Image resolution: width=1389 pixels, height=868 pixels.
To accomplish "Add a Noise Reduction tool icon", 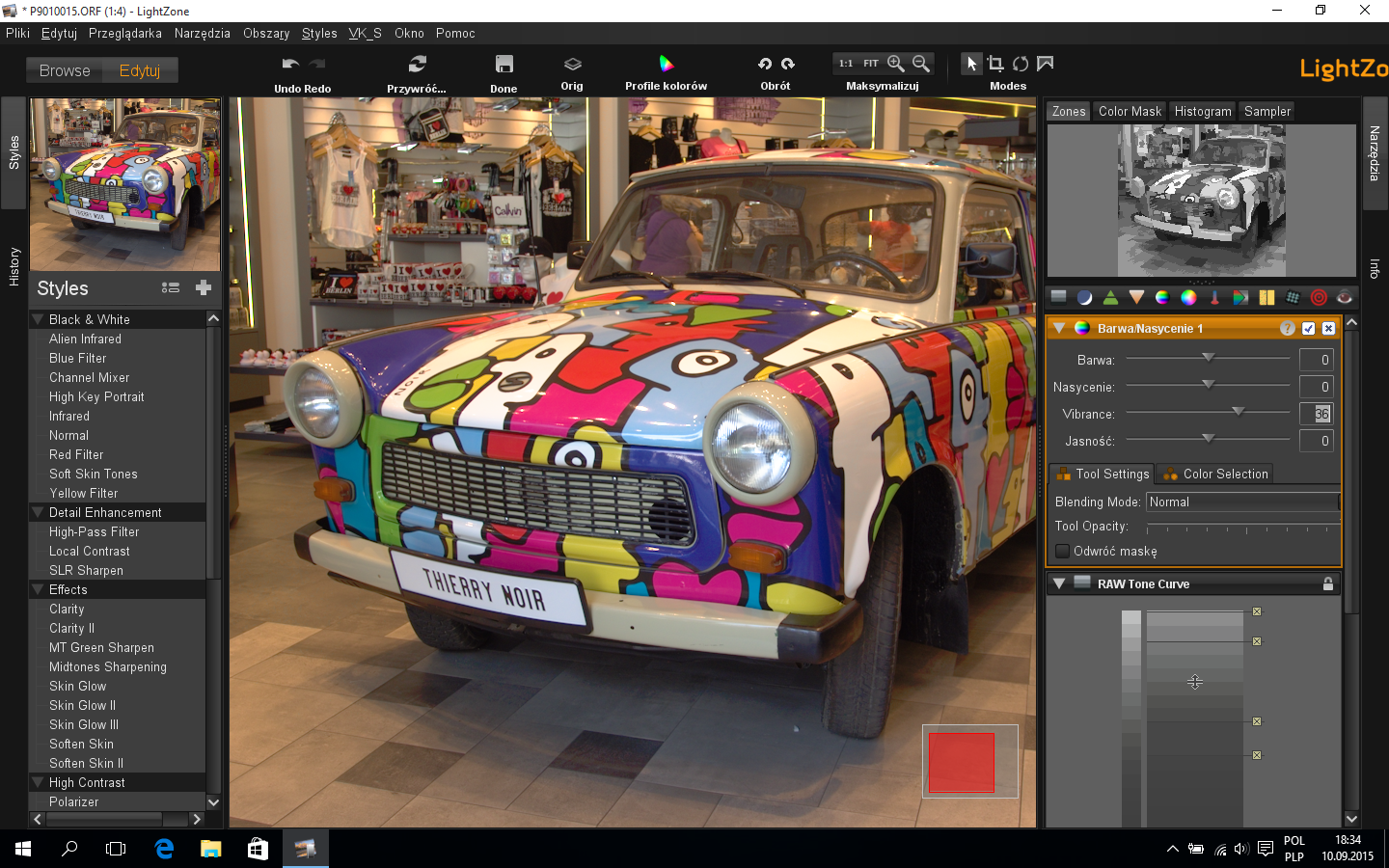I will click(x=1266, y=297).
